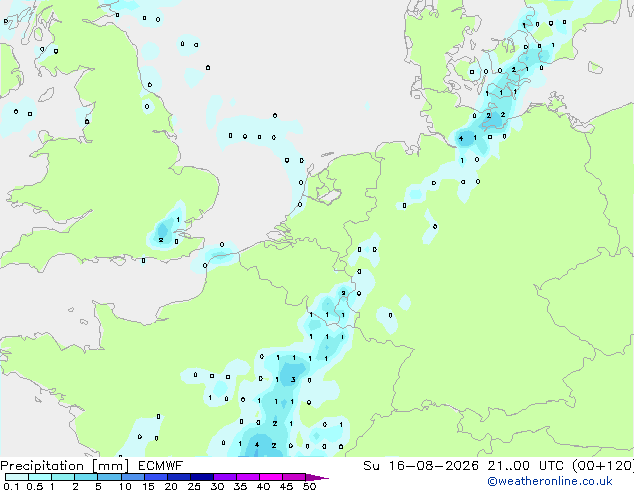Click the '30' legend label
The height and width of the screenshot is (490, 634).
tap(217, 486)
